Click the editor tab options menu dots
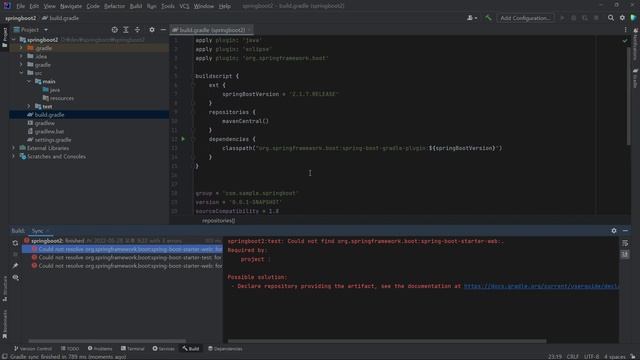Image resolution: width=640 pixels, height=360 pixels. coord(625,30)
